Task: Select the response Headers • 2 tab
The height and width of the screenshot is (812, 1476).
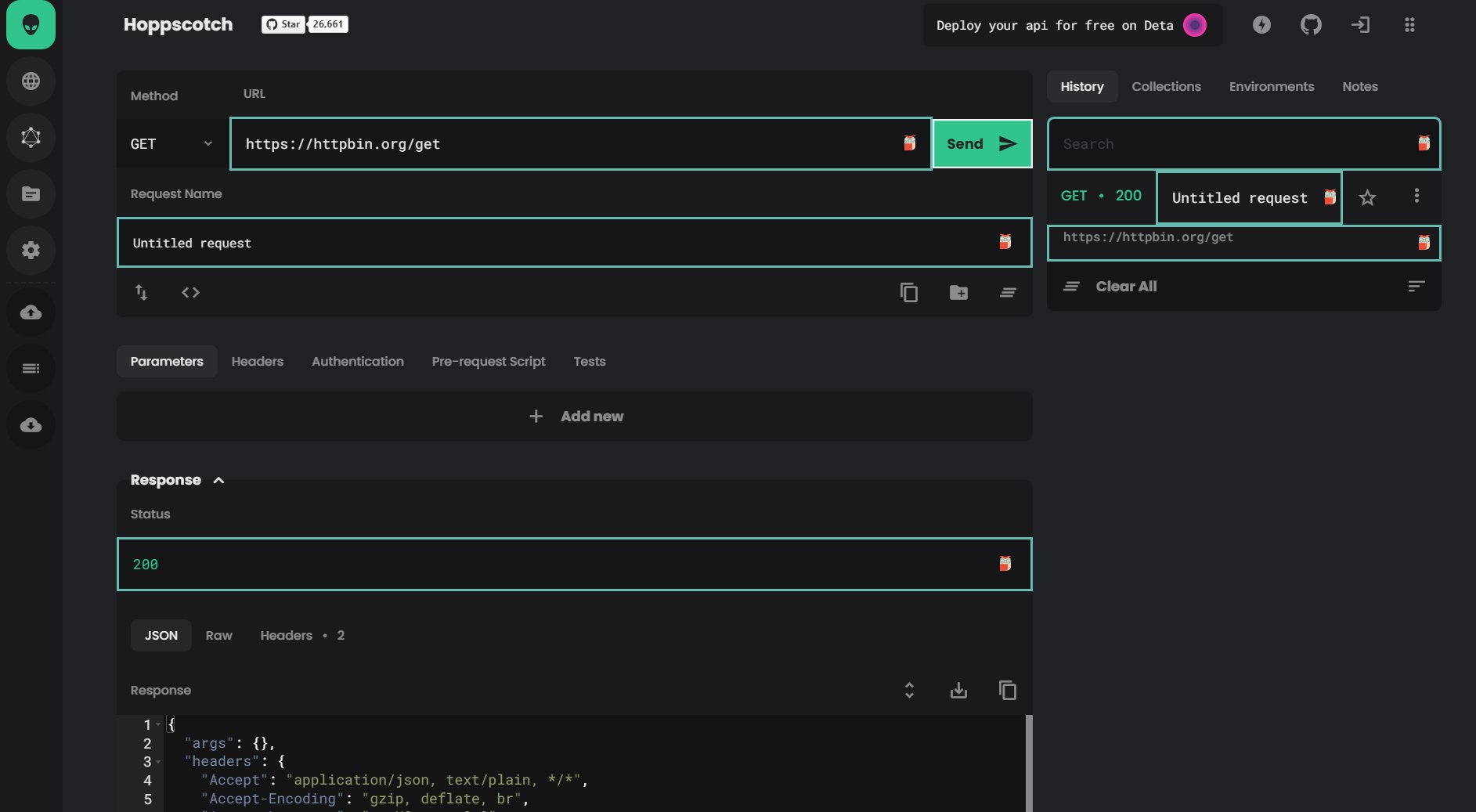Action: tap(302, 635)
